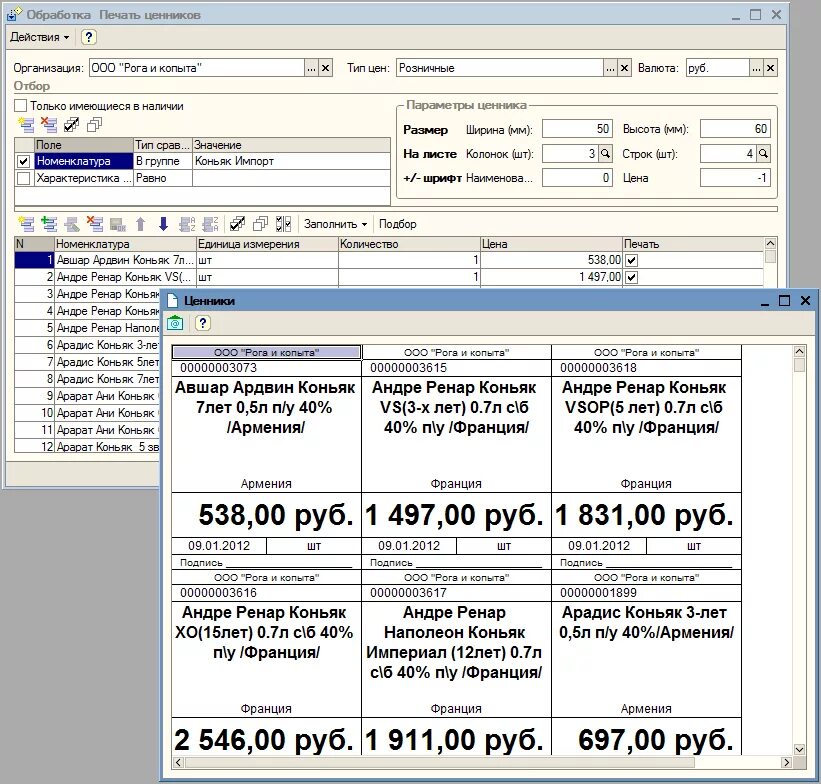
Task: Uncheck all filters icon in Отбор toolbar
Action: [95, 125]
